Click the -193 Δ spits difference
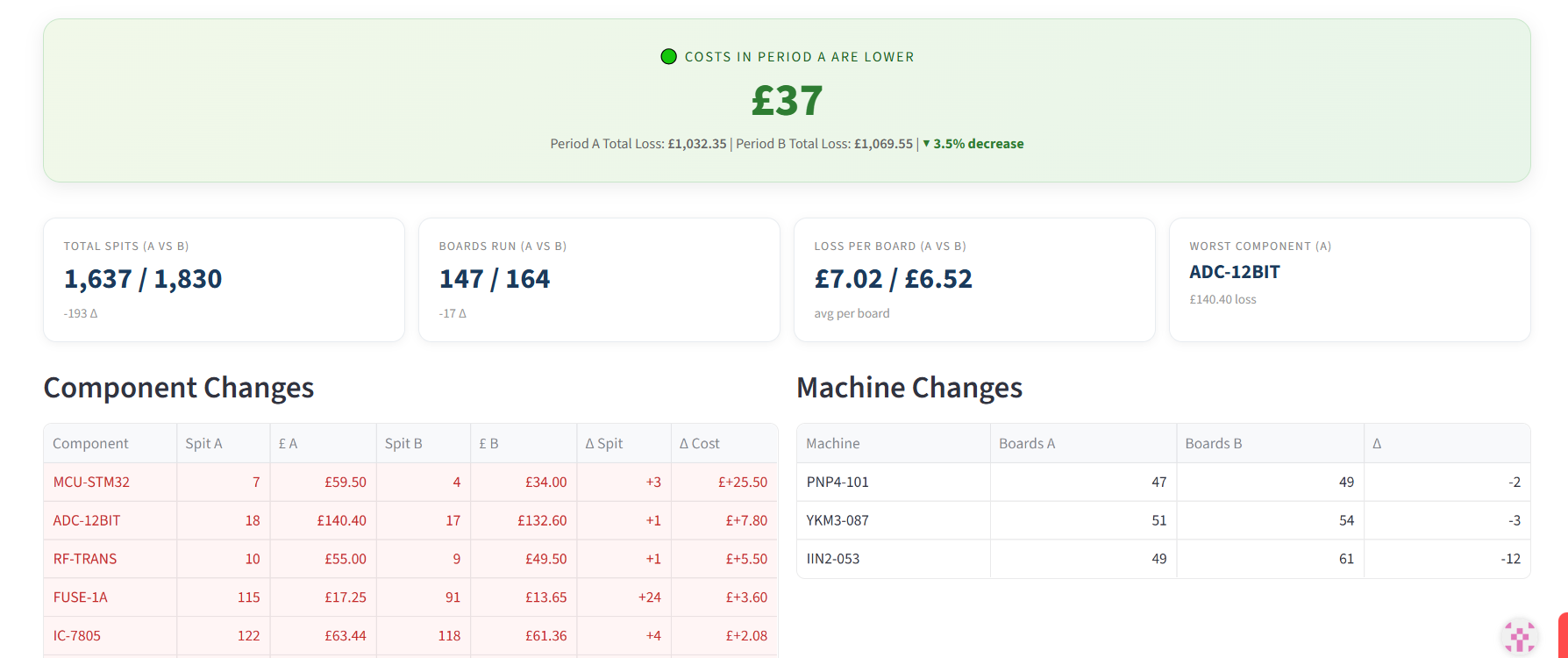Image resolution: width=1568 pixels, height=658 pixels. [x=81, y=313]
